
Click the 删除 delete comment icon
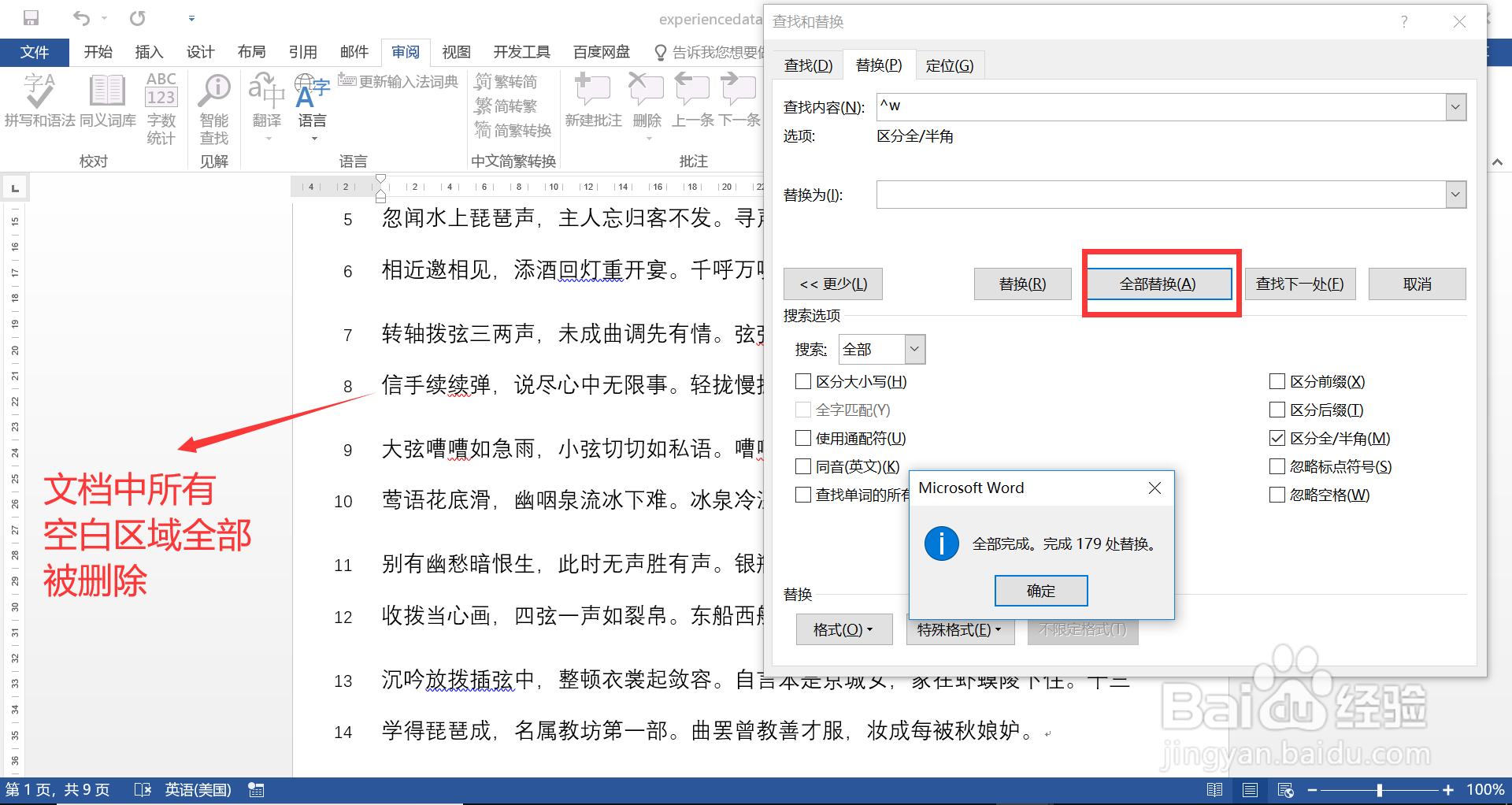(646, 98)
